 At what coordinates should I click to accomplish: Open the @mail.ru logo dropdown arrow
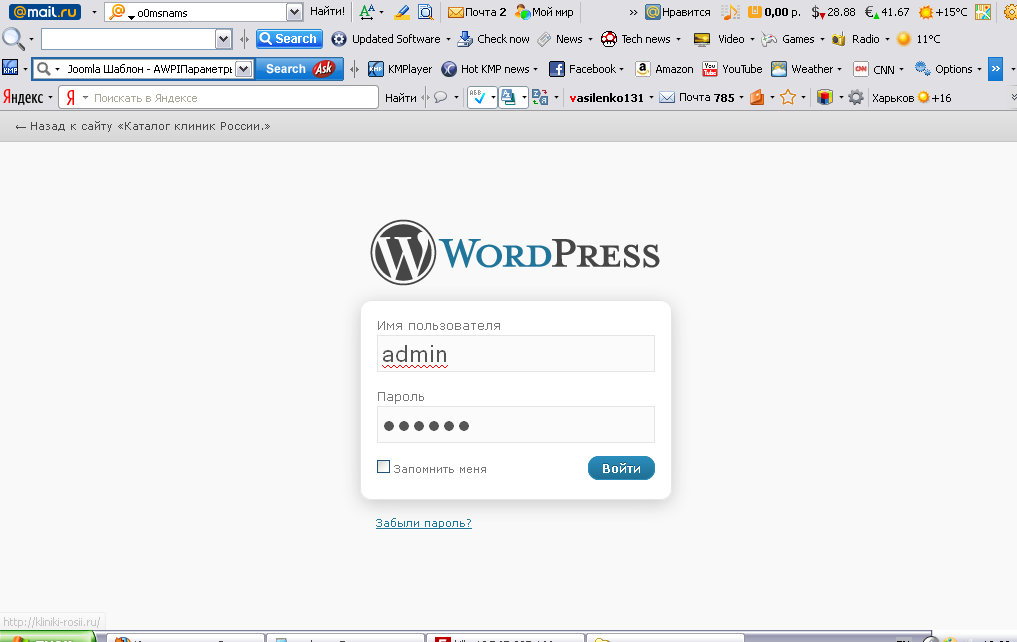pyautogui.click(x=94, y=12)
